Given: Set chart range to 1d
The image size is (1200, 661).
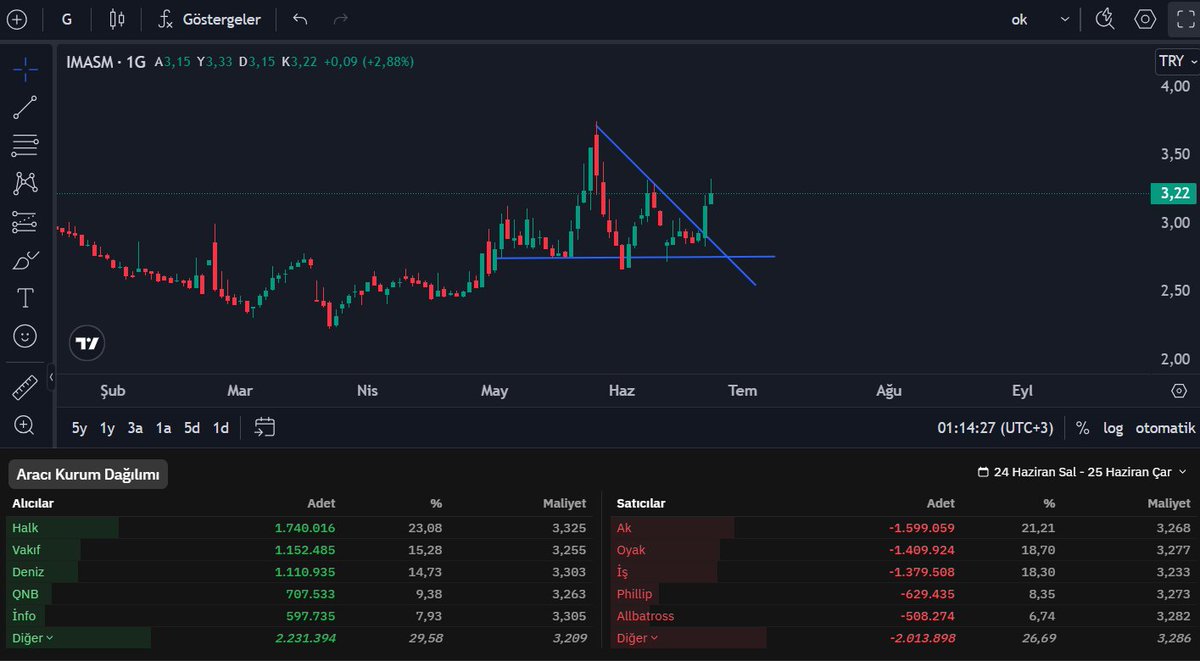Looking at the screenshot, I should coord(220,428).
